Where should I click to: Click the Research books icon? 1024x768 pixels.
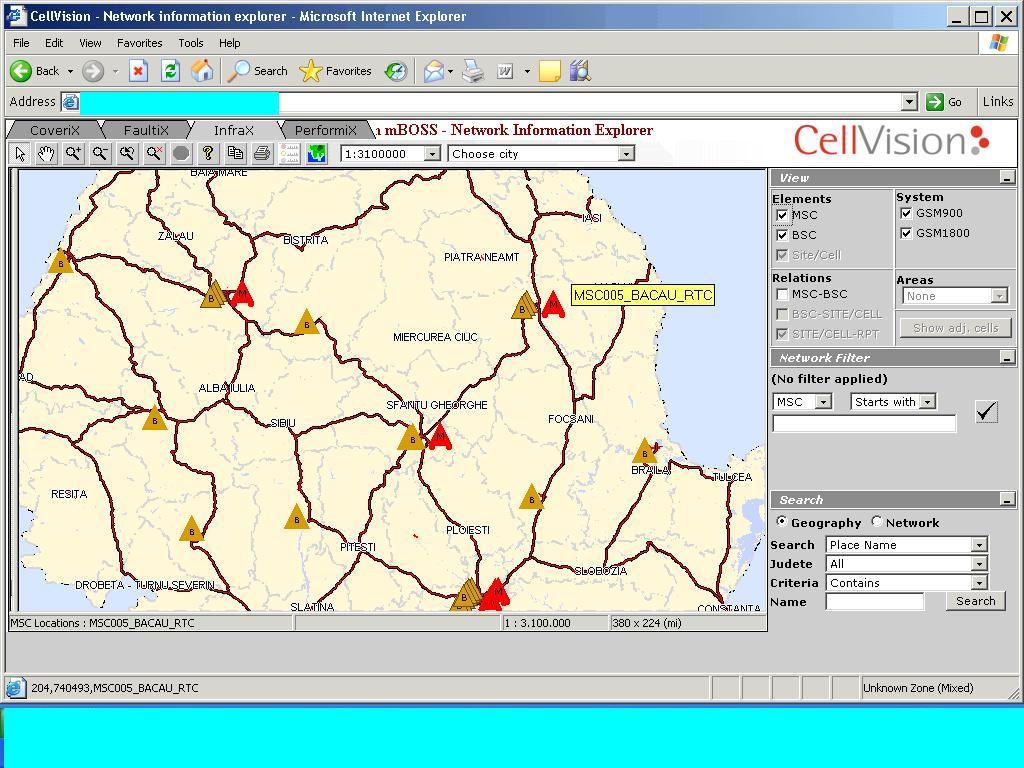click(580, 71)
